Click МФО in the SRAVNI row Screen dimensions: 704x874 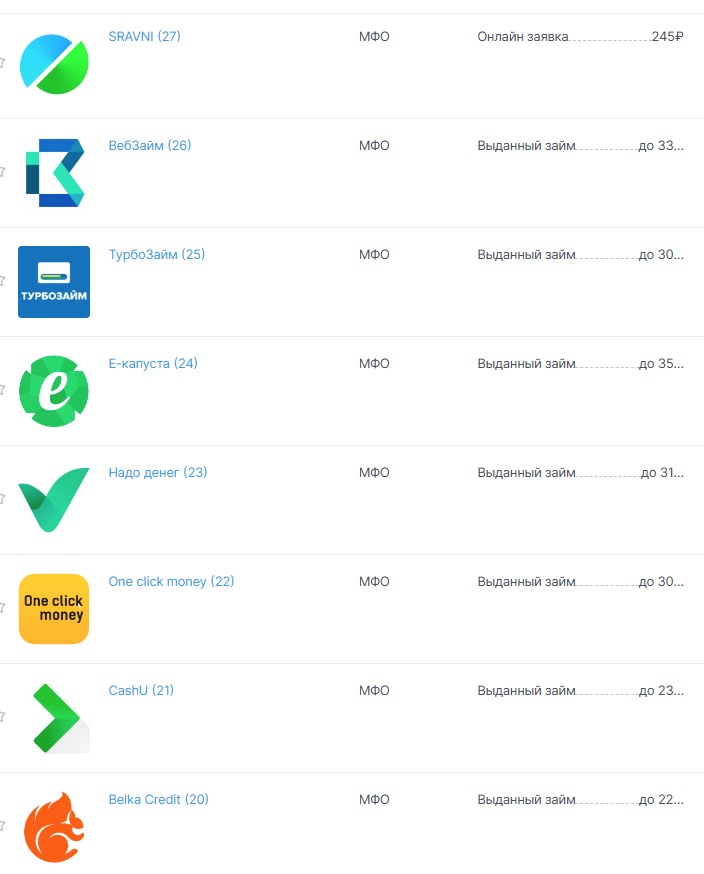click(x=374, y=37)
